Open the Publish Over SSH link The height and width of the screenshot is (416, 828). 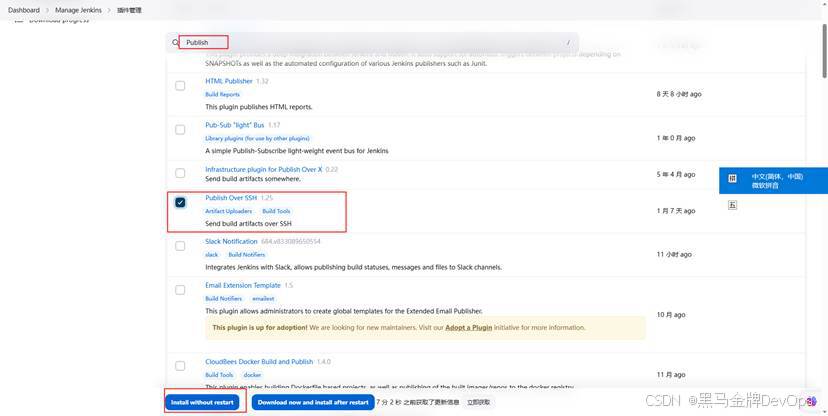pos(231,198)
